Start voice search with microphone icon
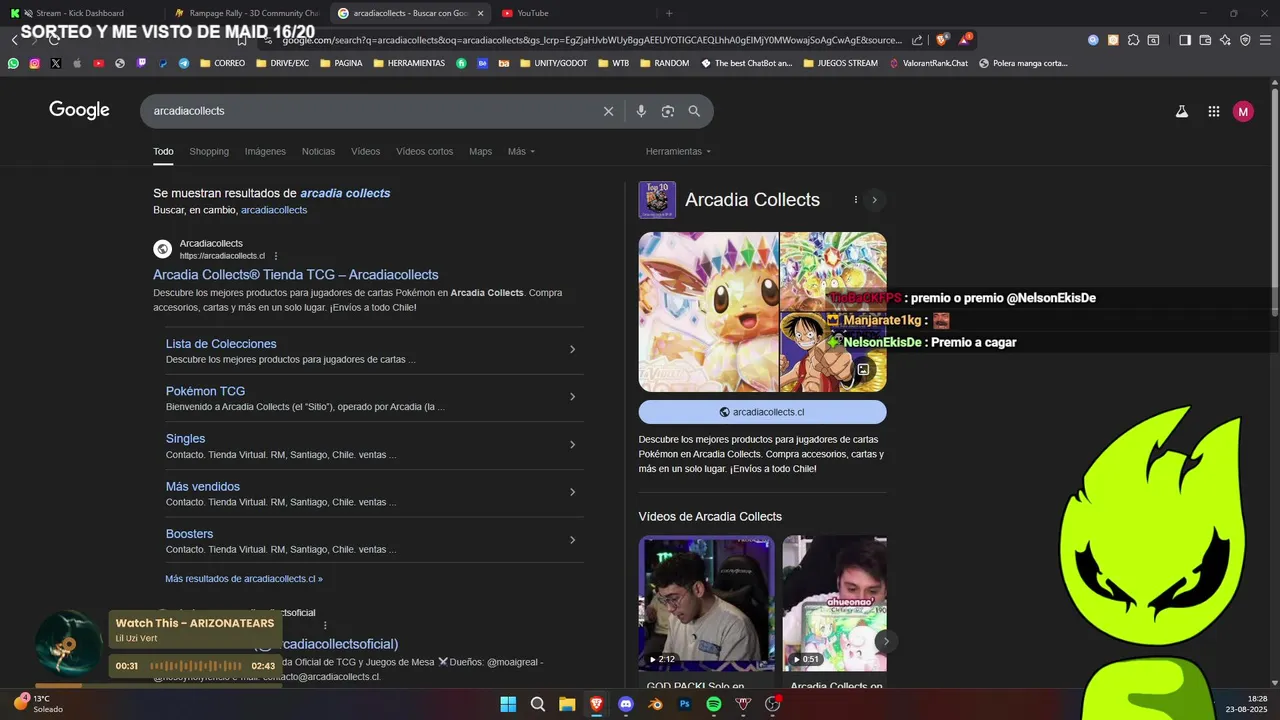1280x720 pixels. pos(641,111)
